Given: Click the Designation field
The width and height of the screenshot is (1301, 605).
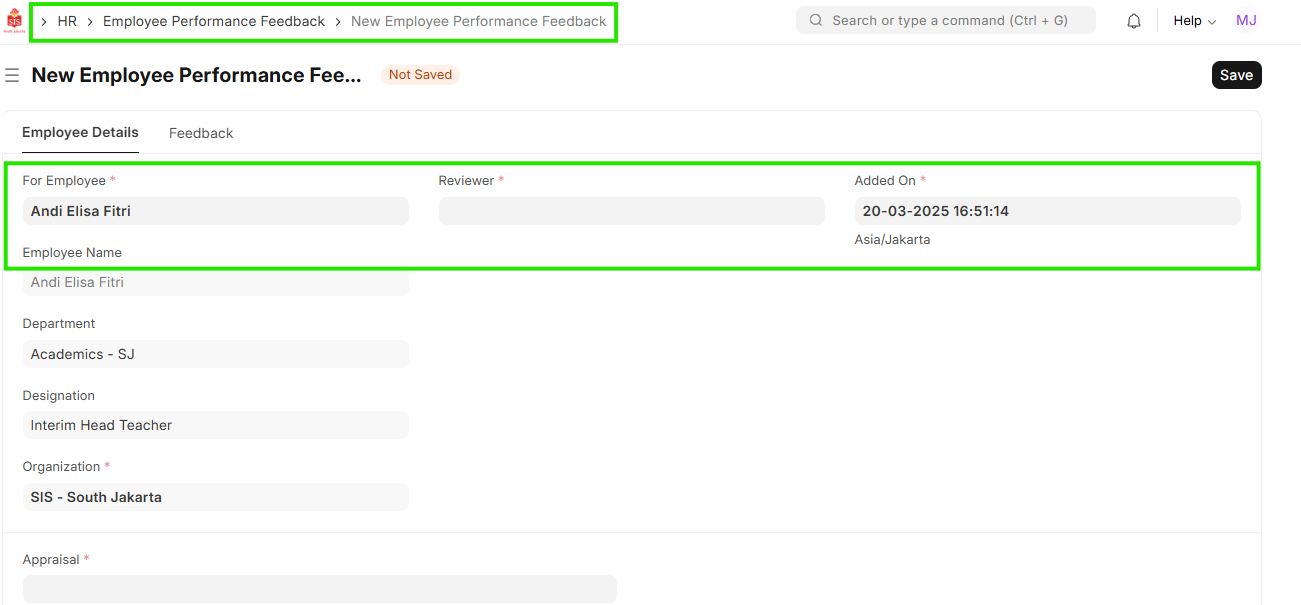Looking at the screenshot, I should tap(215, 425).
